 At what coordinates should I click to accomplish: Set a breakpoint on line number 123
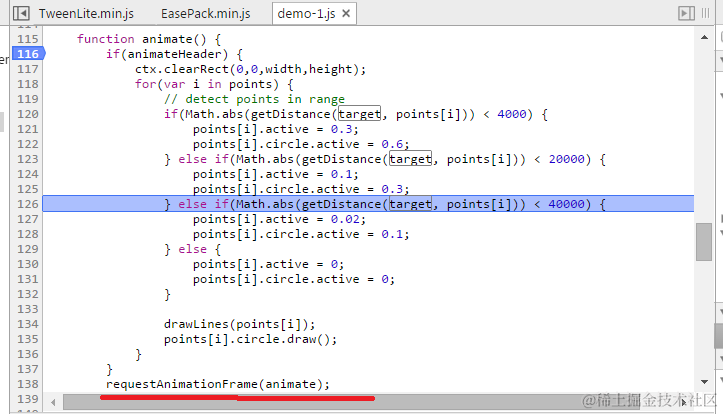pyautogui.click(x=28, y=159)
